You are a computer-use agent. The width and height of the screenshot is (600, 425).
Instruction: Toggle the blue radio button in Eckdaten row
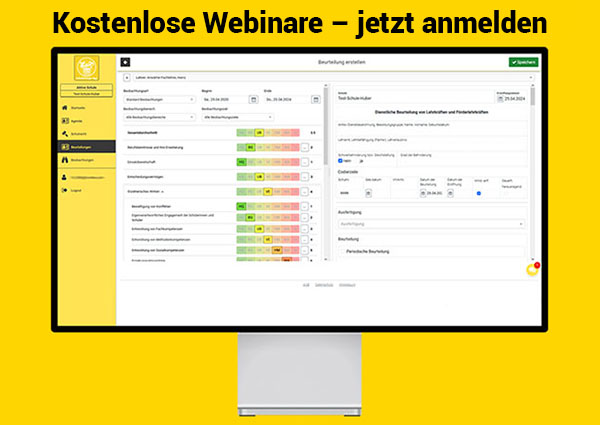point(478,193)
